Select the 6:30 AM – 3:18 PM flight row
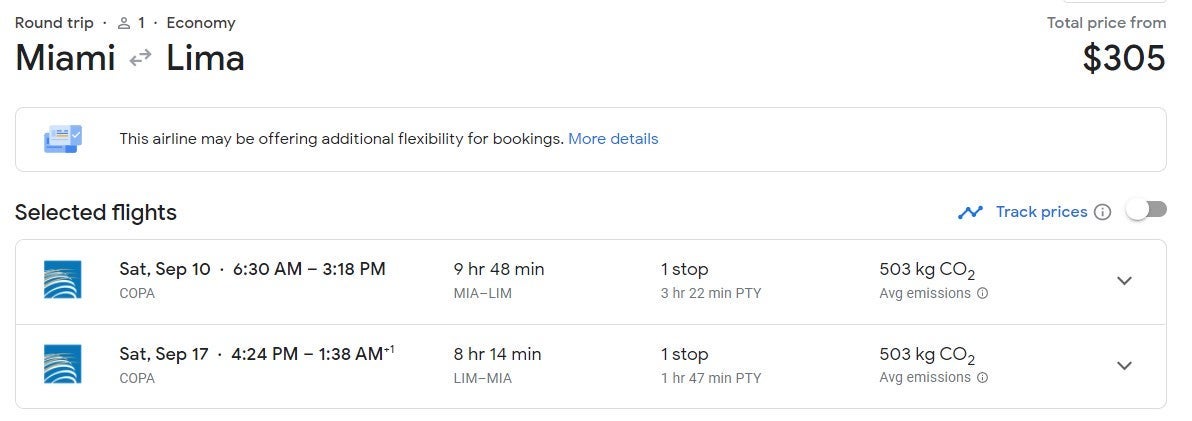Image resolution: width=1192 pixels, height=421 pixels. pos(309,269)
